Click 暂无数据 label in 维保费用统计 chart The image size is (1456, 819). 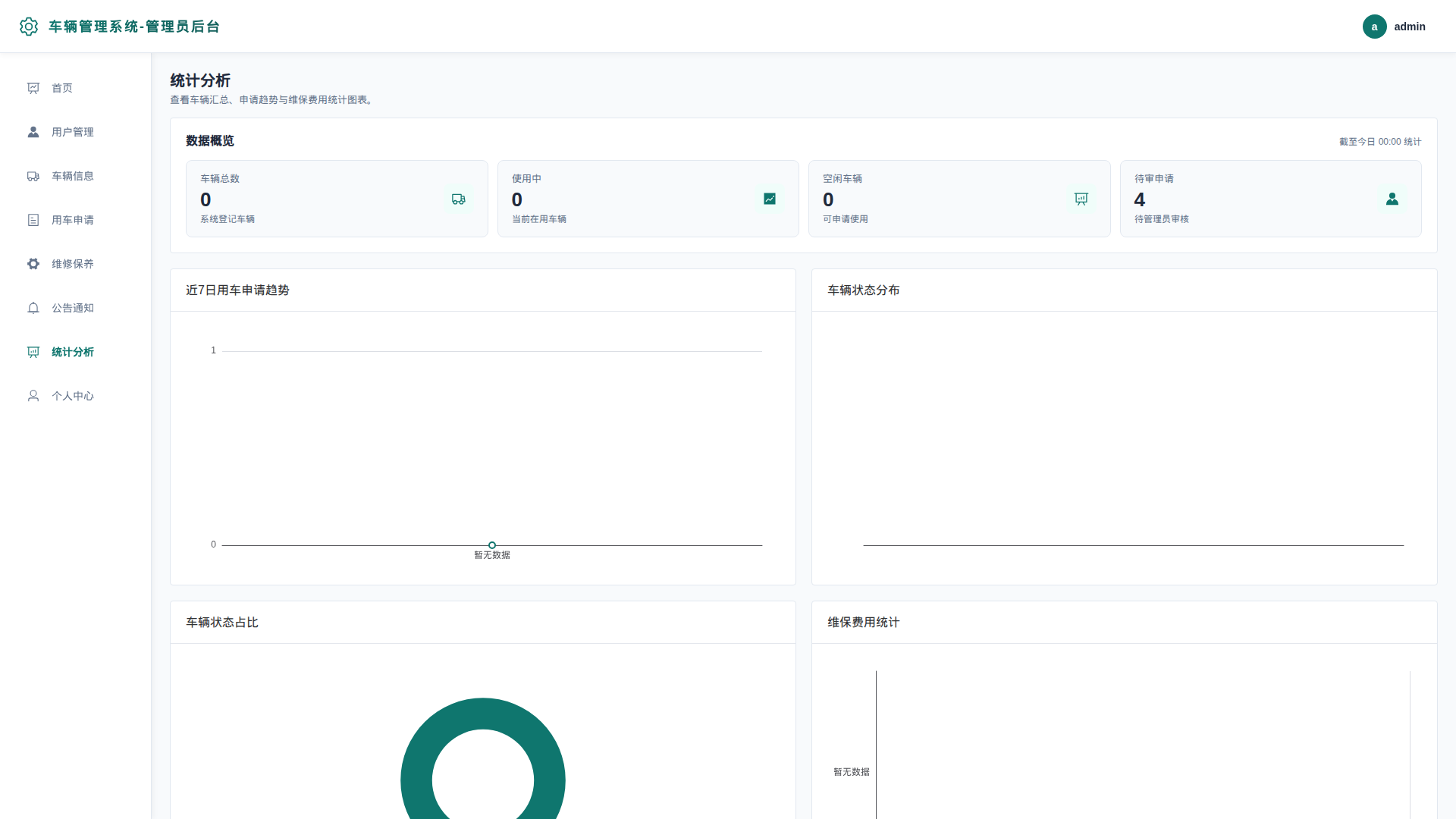pyautogui.click(x=852, y=772)
